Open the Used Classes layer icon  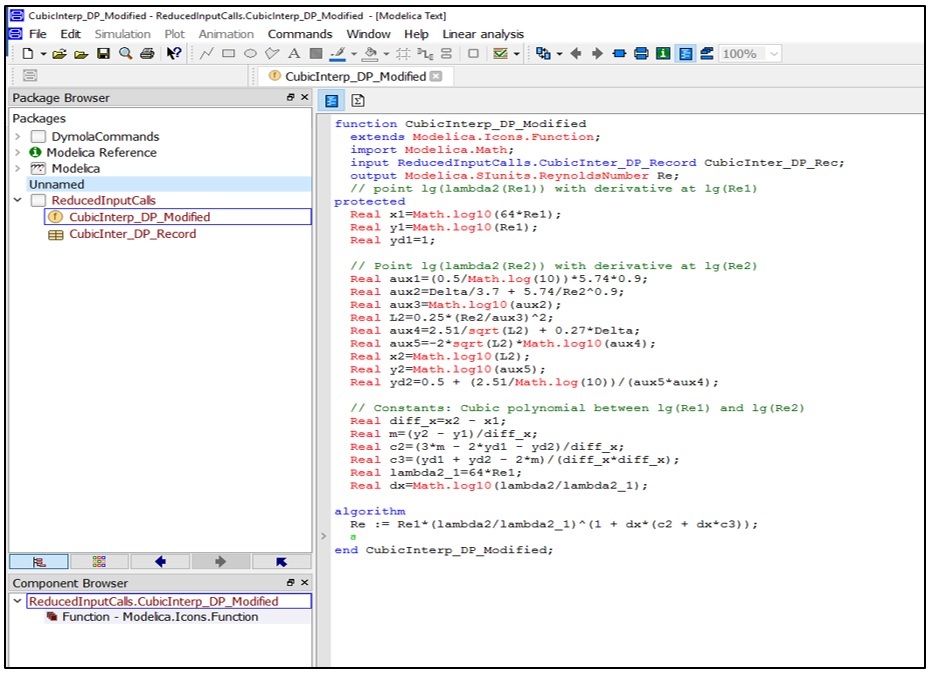(707, 54)
